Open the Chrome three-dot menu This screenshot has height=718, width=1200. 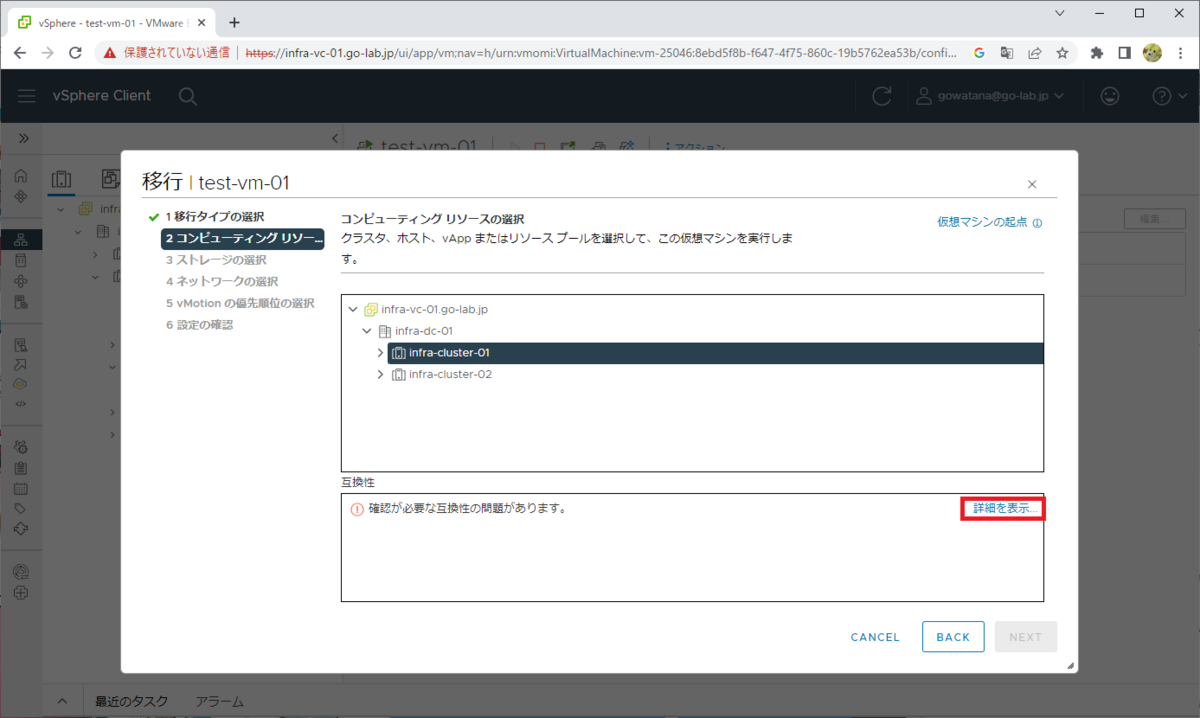coord(1180,53)
